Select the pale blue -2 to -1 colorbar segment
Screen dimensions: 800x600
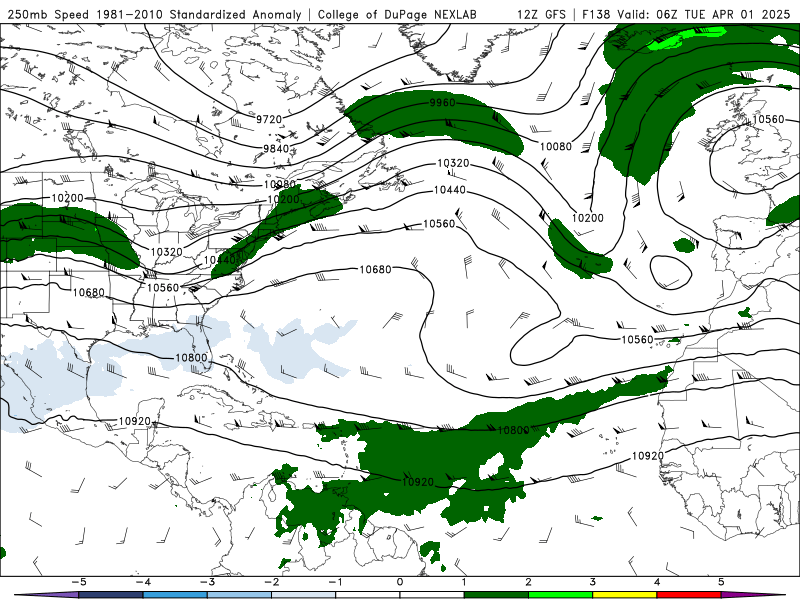click(x=304, y=595)
